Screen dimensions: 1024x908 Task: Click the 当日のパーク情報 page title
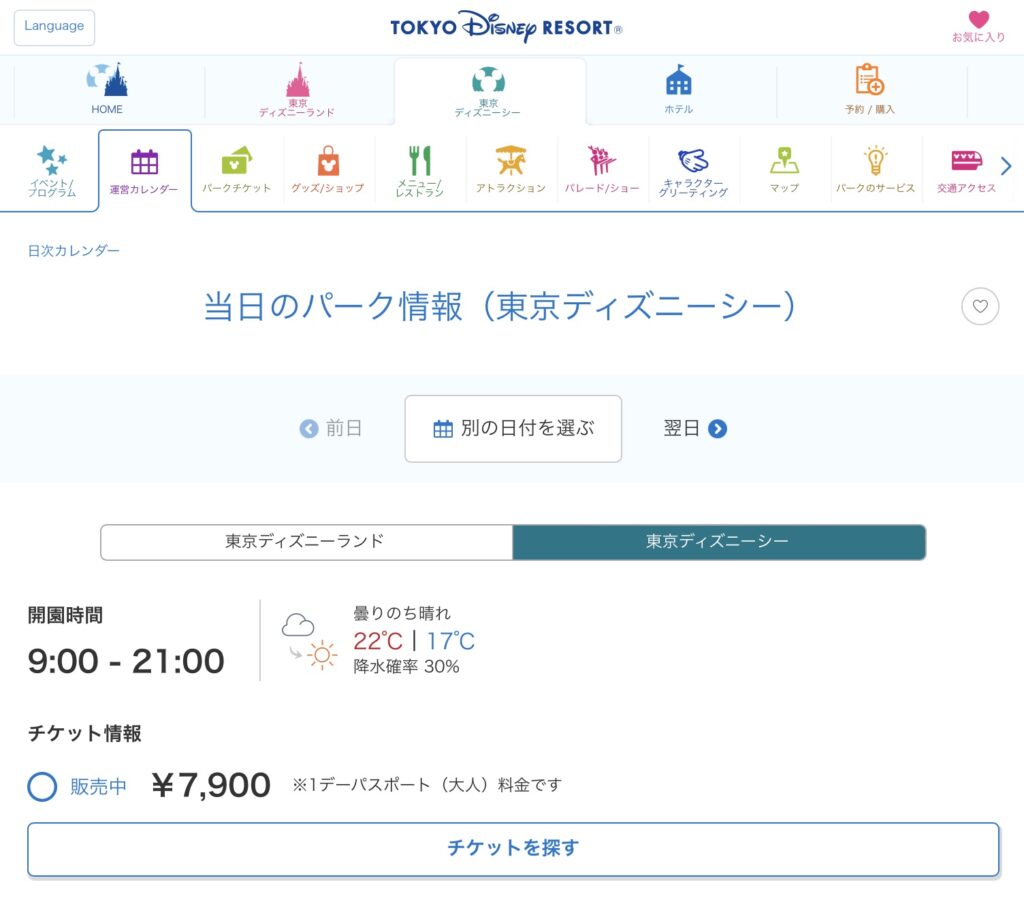[500, 306]
